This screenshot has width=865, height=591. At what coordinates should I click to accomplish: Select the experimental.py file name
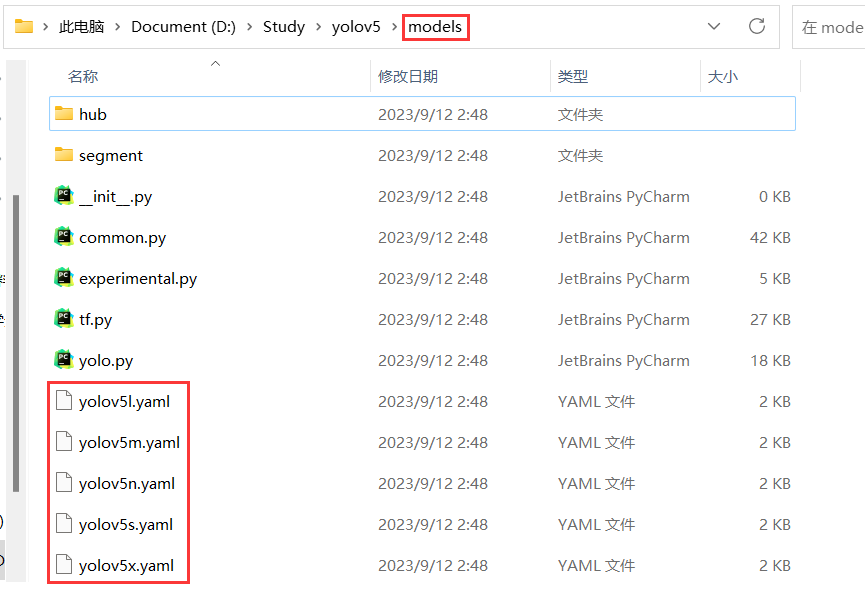tap(138, 279)
